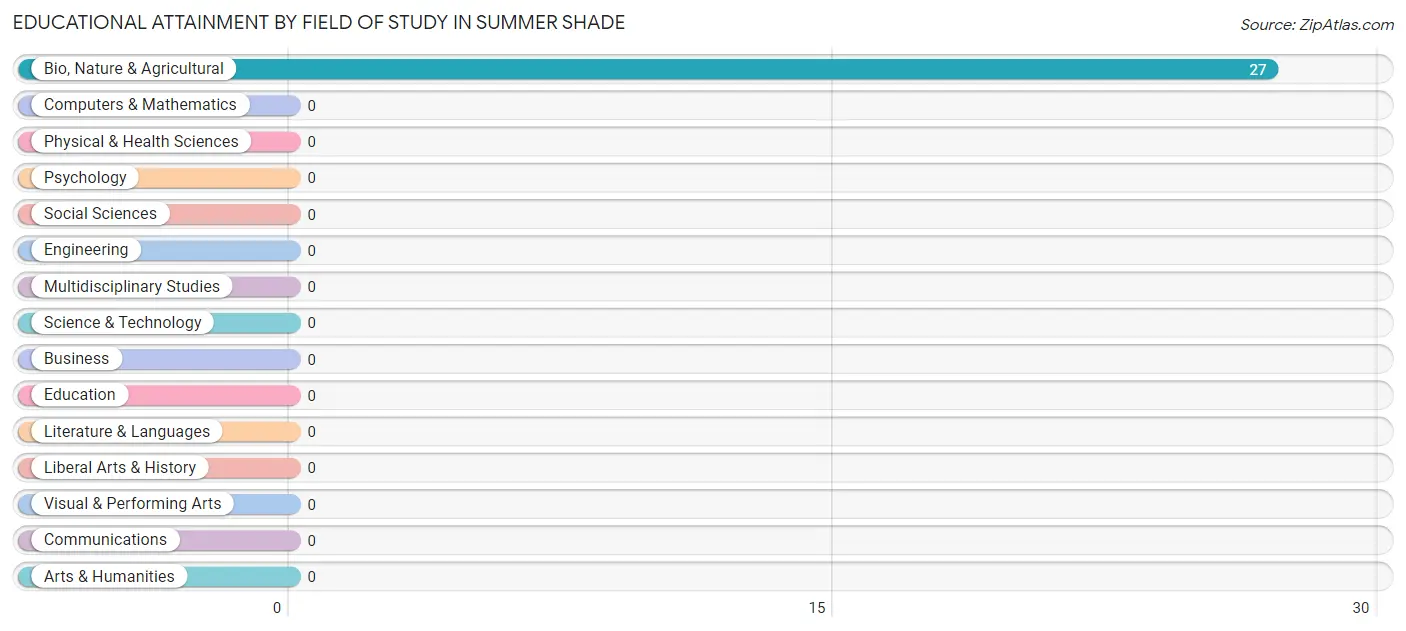Click the Social Sciences label
The image size is (1406, 631).
pyautogui.click(x=100, y=214)
